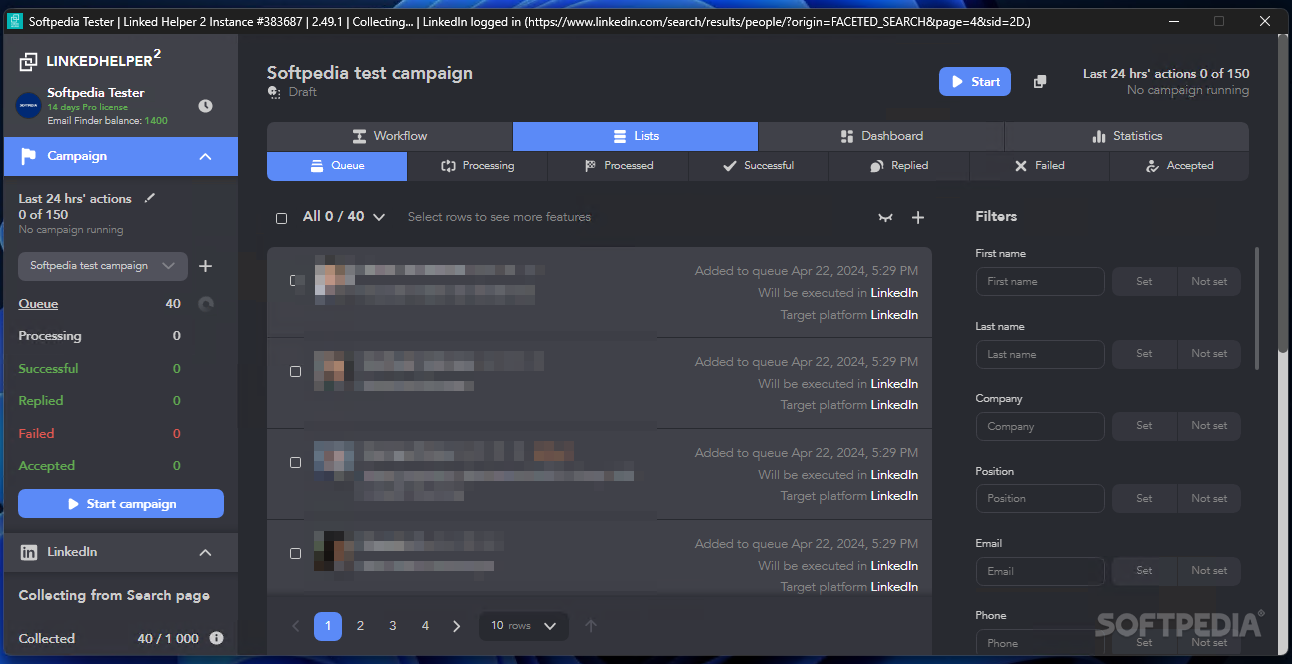Viewport: 1292px width, 664px height.
Task: Open the Replied list in sidebar
Action: pos(41,401)
